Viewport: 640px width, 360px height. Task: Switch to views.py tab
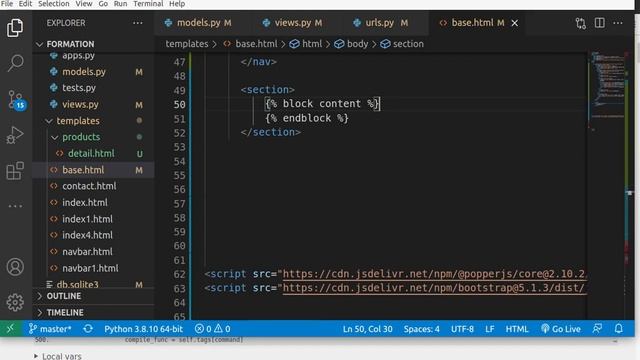coord(294,23)
